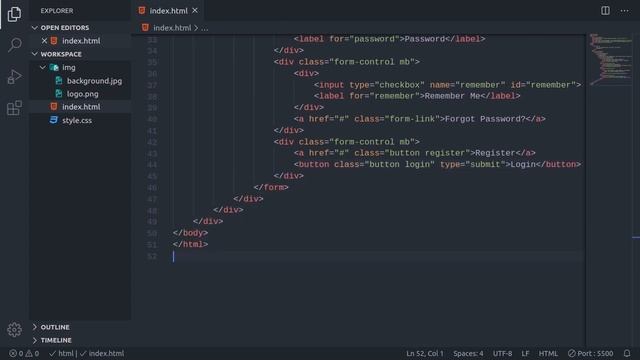The image size is (640, 360).
Task: Change end of line sequence via LF
Action: pyautogui.click(x=525, y=353)
